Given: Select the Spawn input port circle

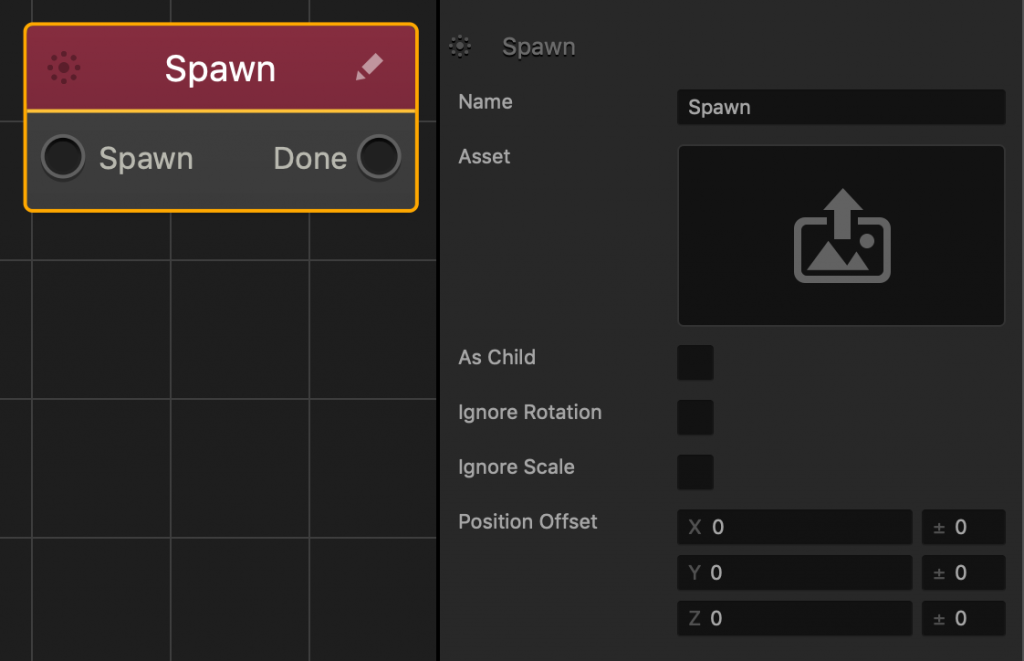Looking at the screenshot, I should click(62, 157).
